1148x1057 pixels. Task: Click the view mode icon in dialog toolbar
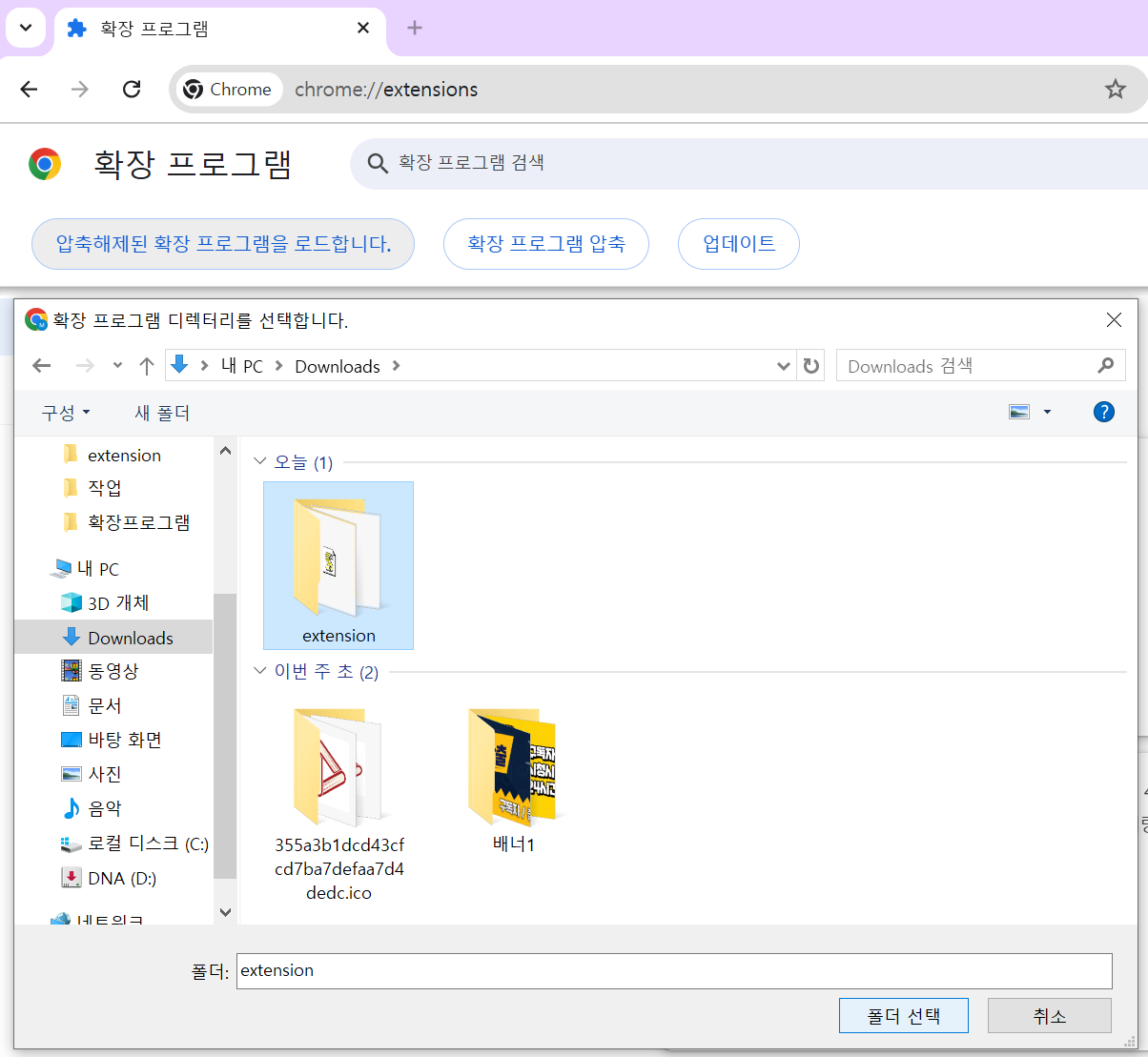click(1019, 412)
